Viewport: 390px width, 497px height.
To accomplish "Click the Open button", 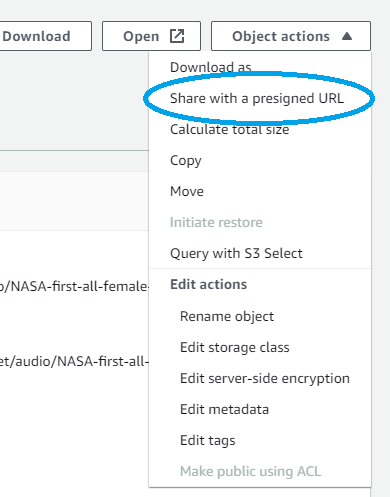I will click(151, 36).
